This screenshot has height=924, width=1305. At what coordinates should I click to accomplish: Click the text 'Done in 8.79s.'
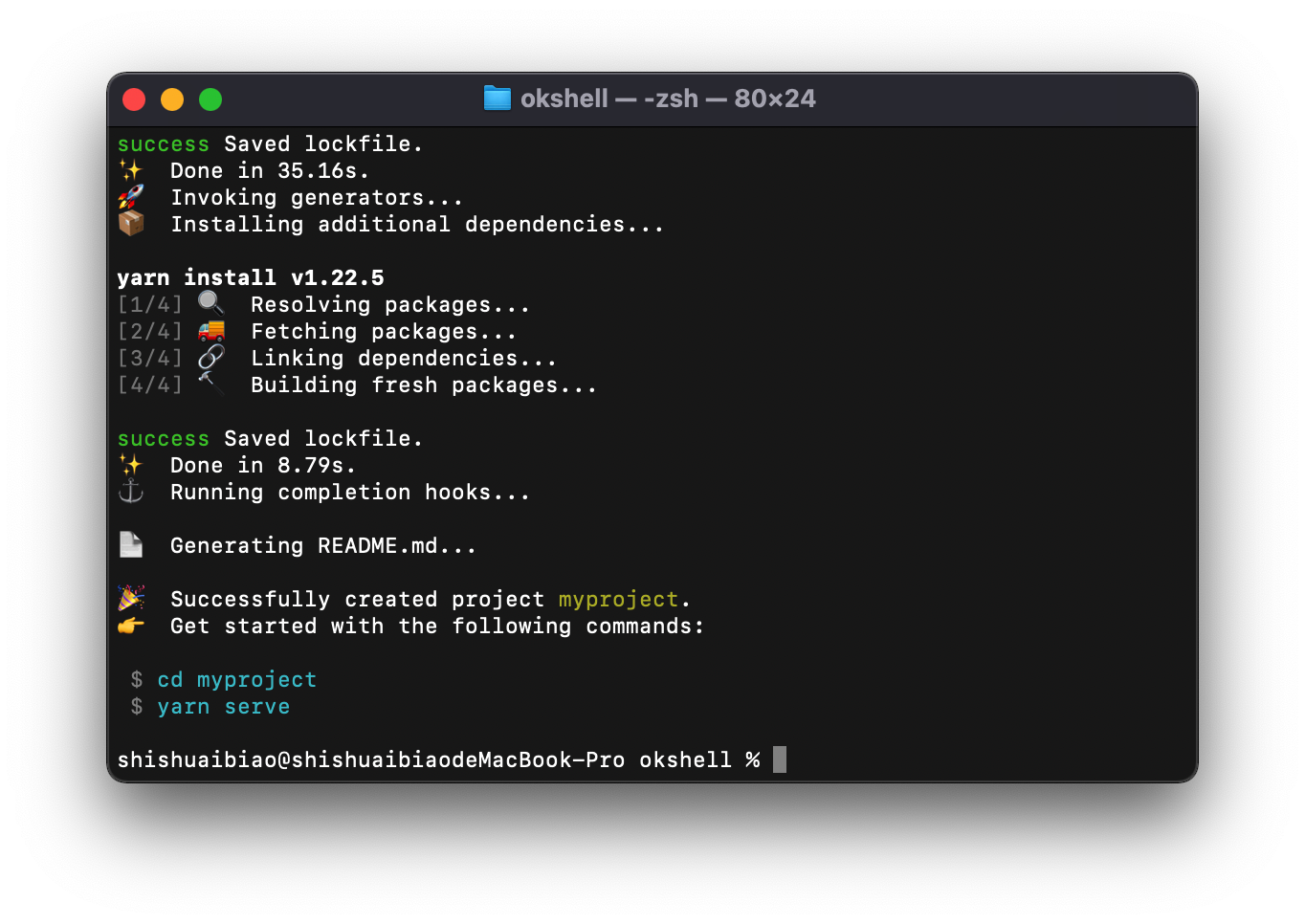click(263, 465)
